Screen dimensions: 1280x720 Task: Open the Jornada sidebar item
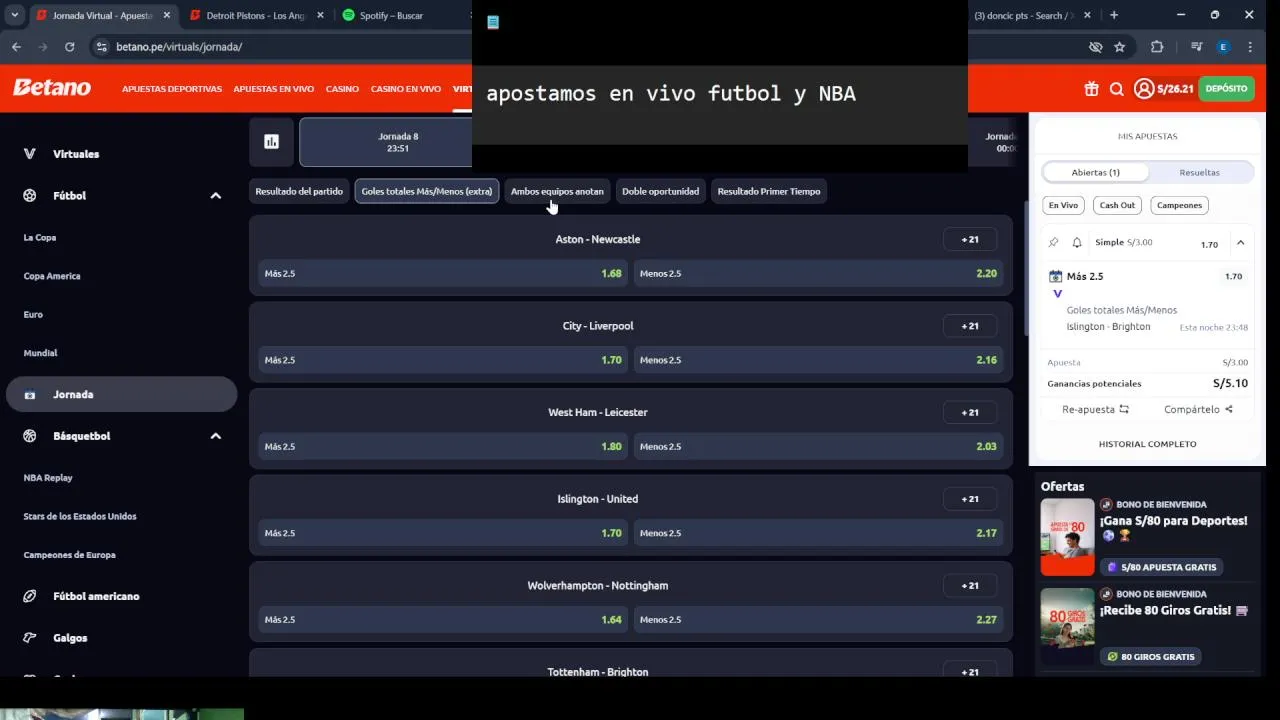pyautogui.click(x=122, y=394)
